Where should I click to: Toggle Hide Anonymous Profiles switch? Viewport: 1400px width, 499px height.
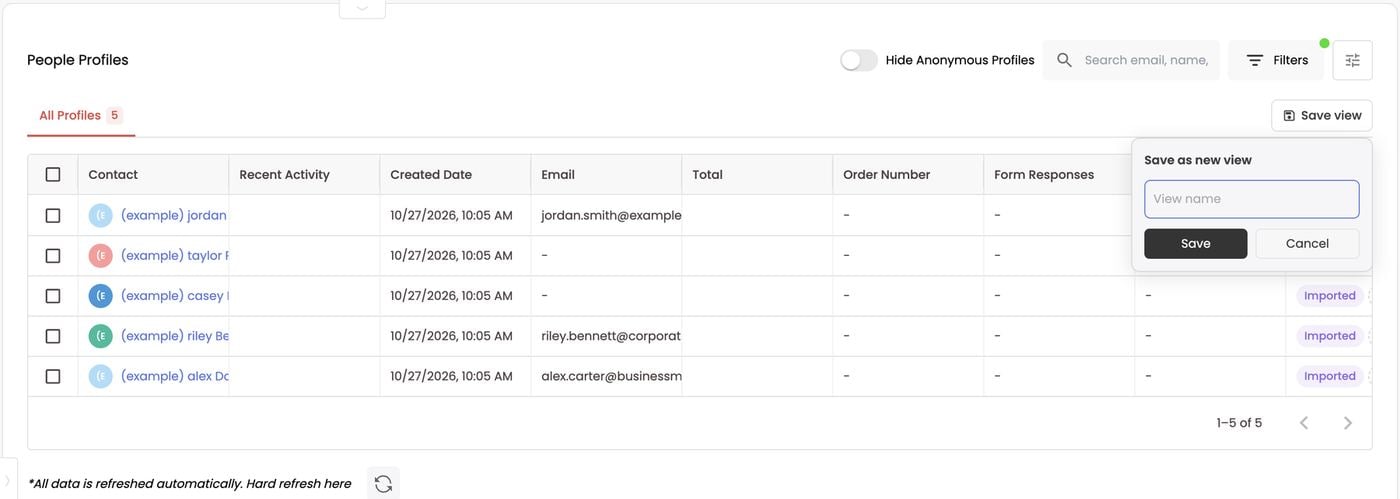[859, 60]
